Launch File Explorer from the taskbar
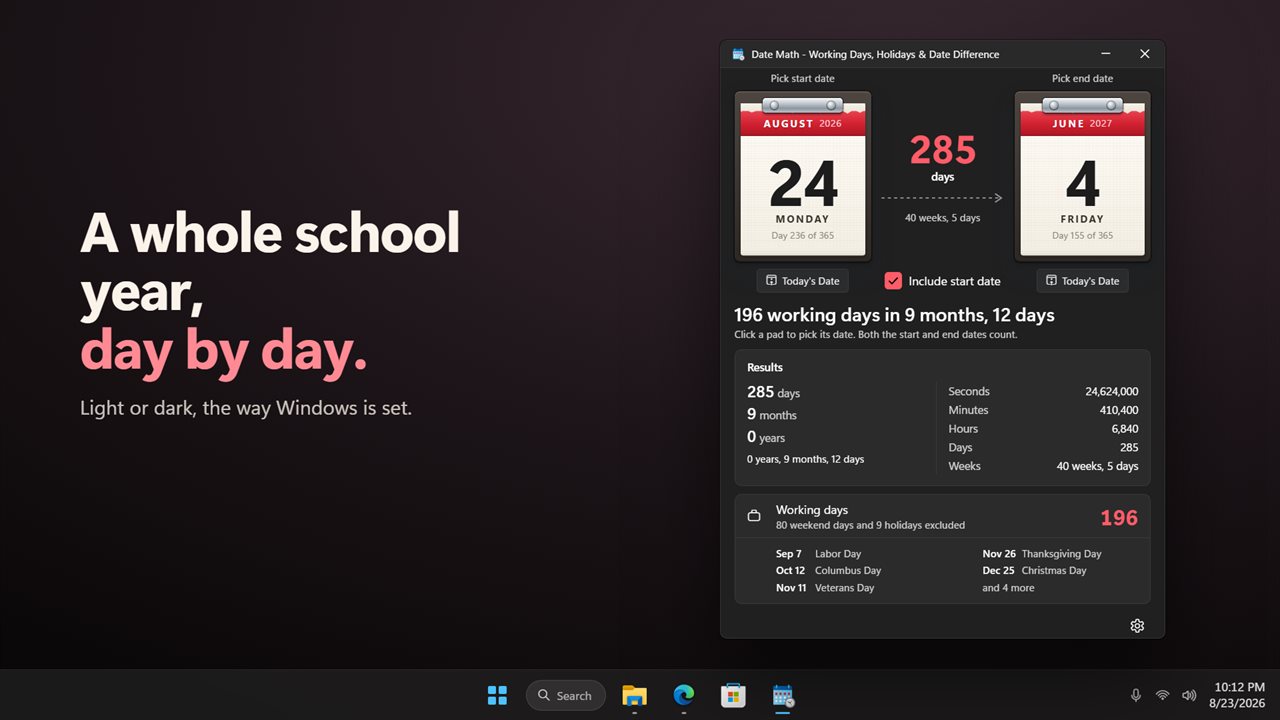 [634, 695]
